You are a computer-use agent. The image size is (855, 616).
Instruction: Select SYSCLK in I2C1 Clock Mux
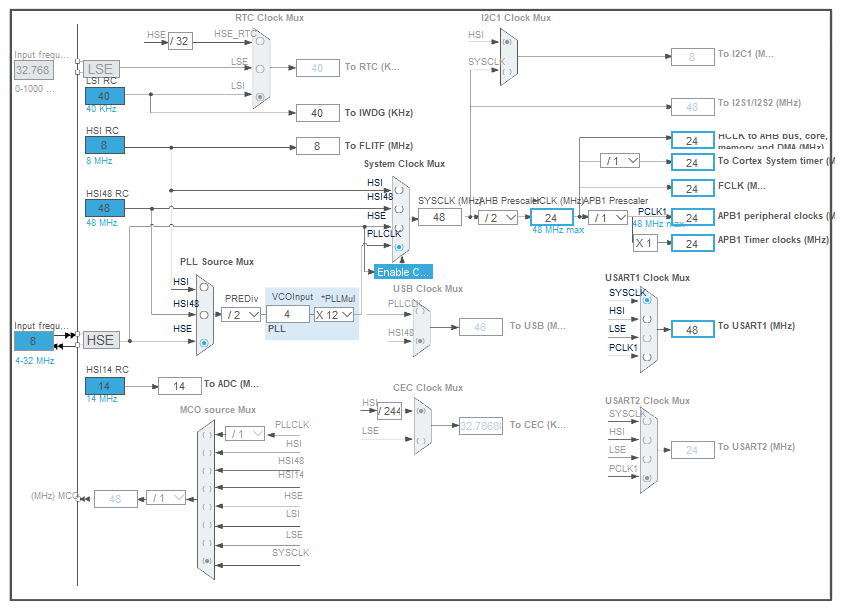coord(508,71)
